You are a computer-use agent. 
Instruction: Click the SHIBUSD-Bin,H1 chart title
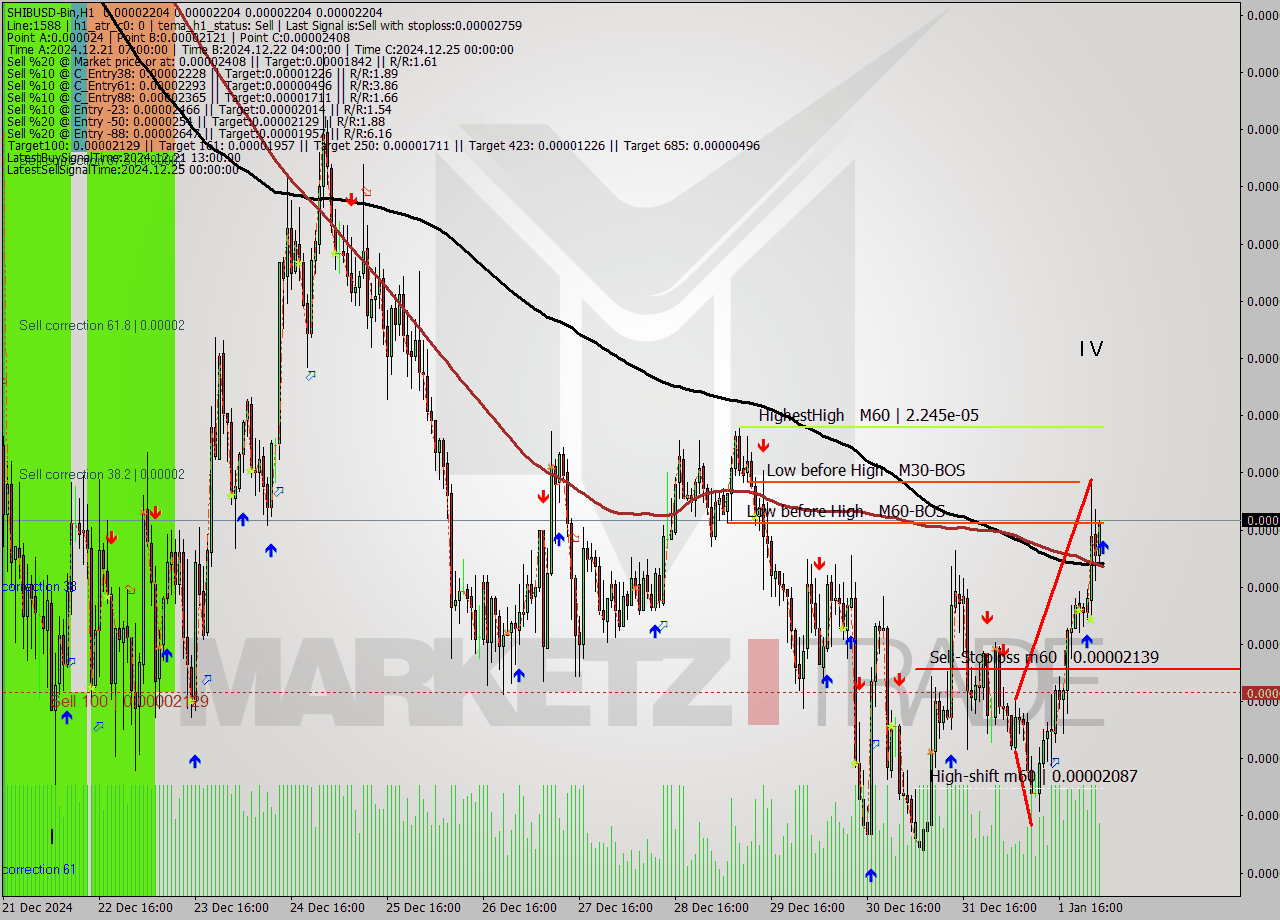coord(194,12)
